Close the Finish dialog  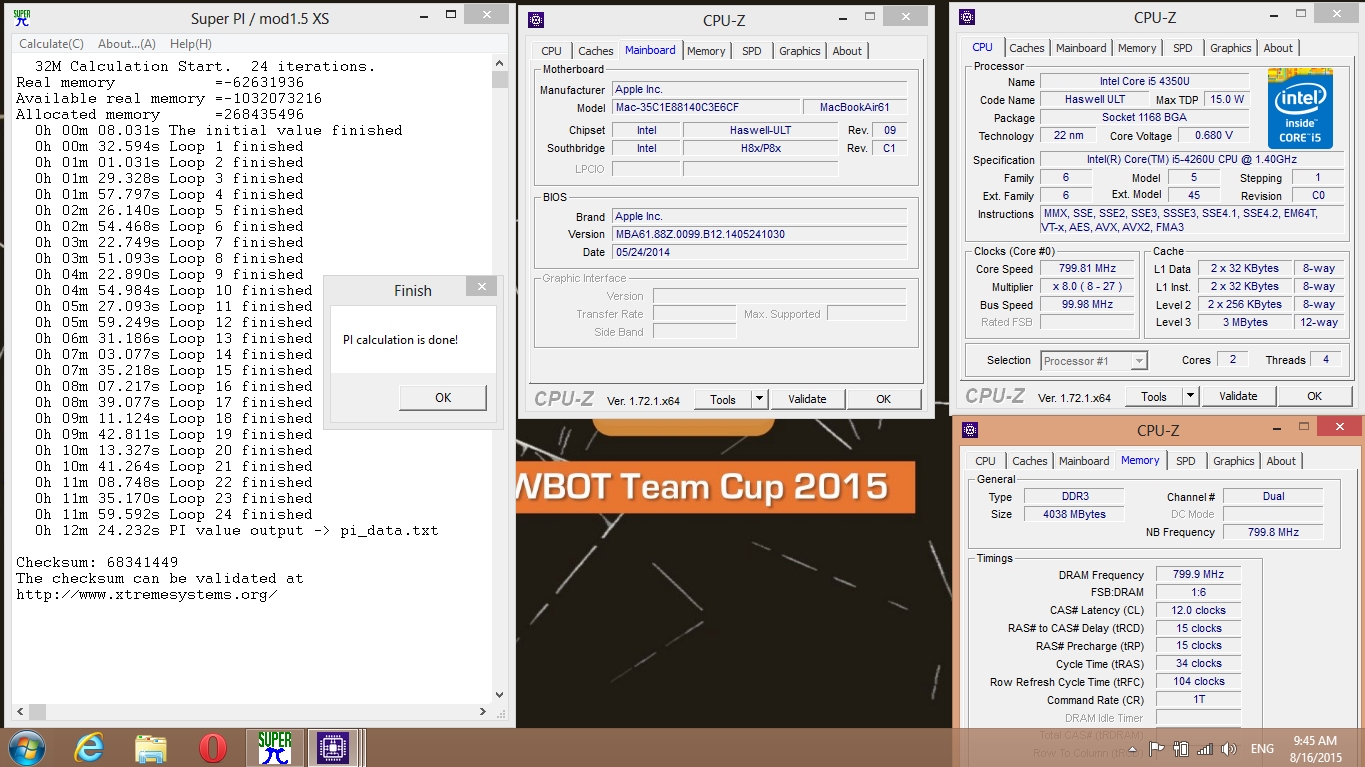pyautogui.click(x=482, y=287)
